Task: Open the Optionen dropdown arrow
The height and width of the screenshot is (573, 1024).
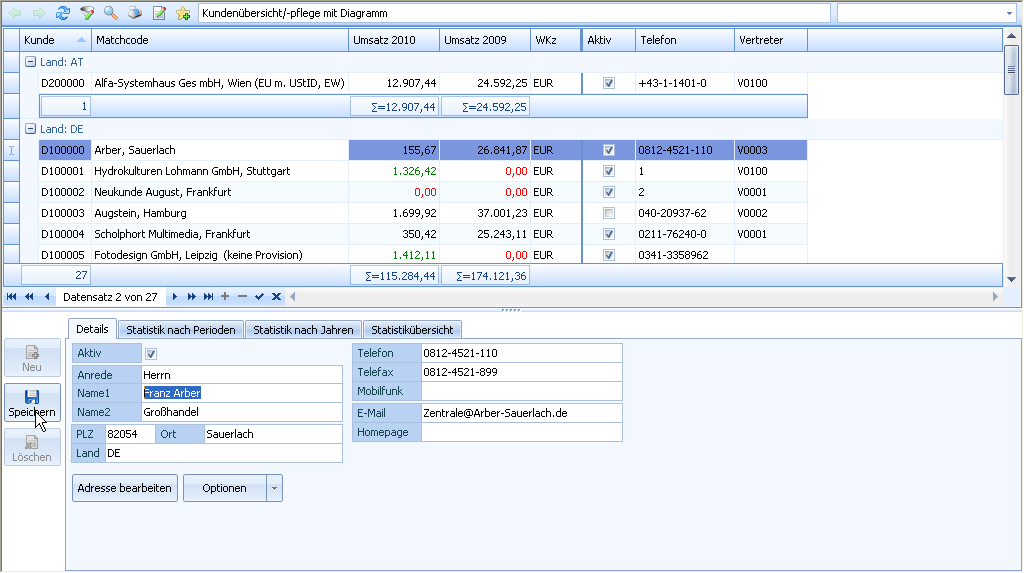Action: pos(274,489)
